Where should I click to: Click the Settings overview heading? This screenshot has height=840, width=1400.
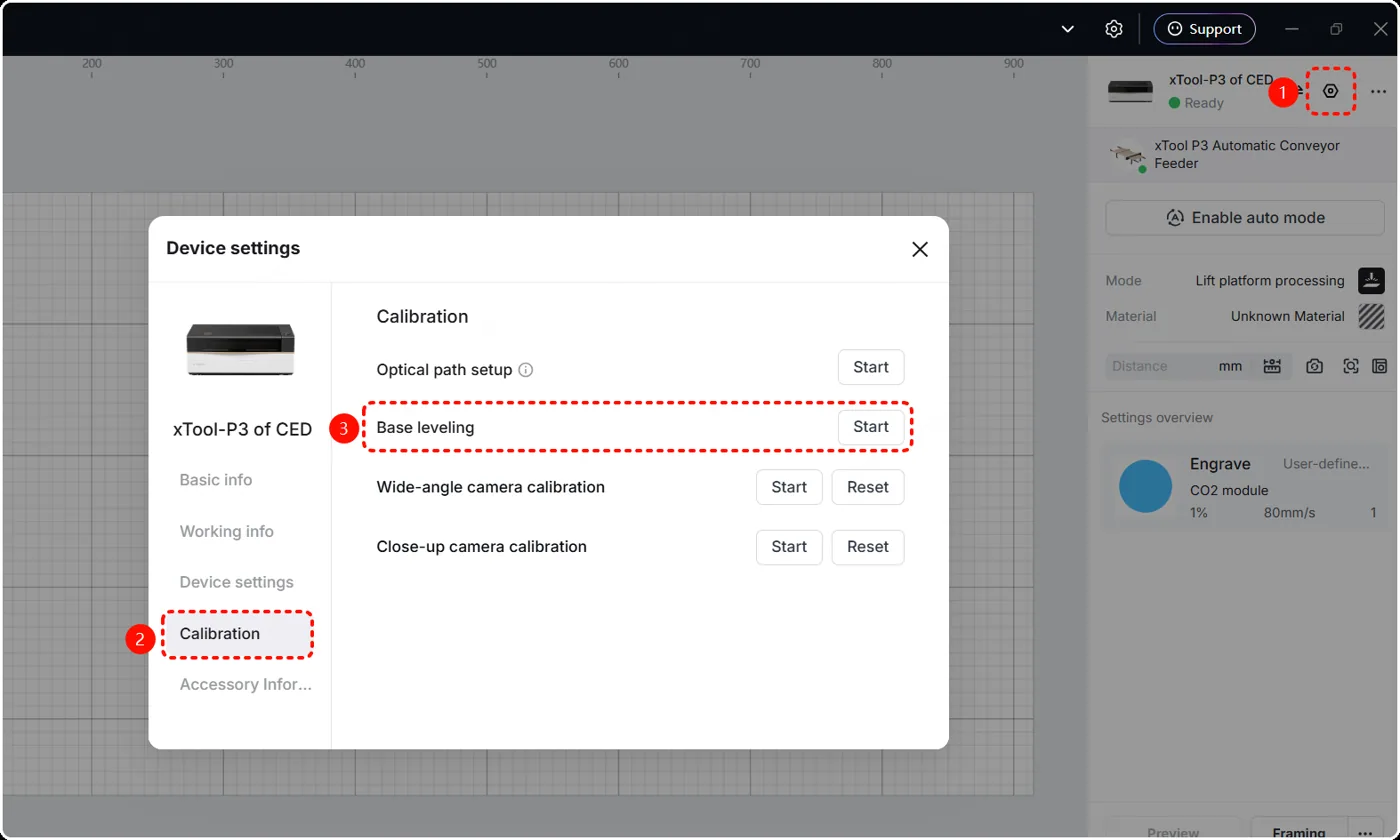(x=1157, y=417)
